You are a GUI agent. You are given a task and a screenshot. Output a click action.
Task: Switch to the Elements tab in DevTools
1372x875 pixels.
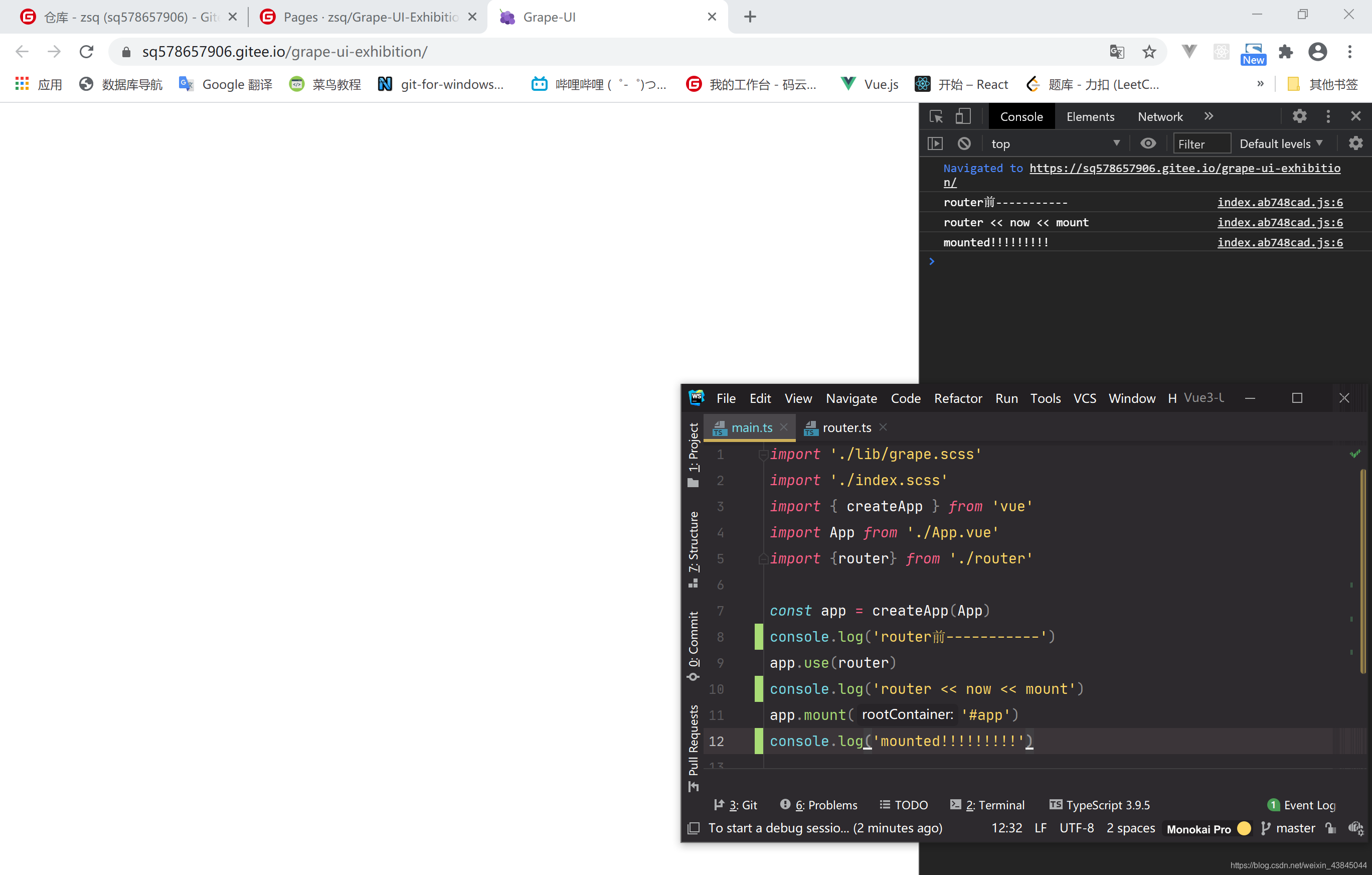1090,116
